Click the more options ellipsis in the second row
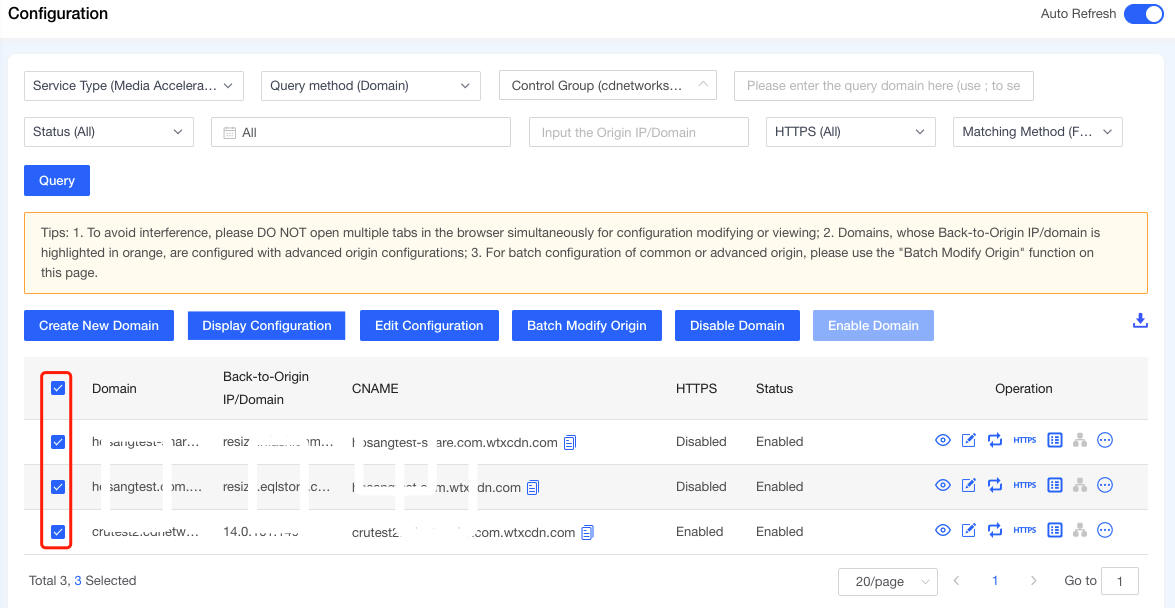Screen dimensions: 1175x608 point(1105,486)
